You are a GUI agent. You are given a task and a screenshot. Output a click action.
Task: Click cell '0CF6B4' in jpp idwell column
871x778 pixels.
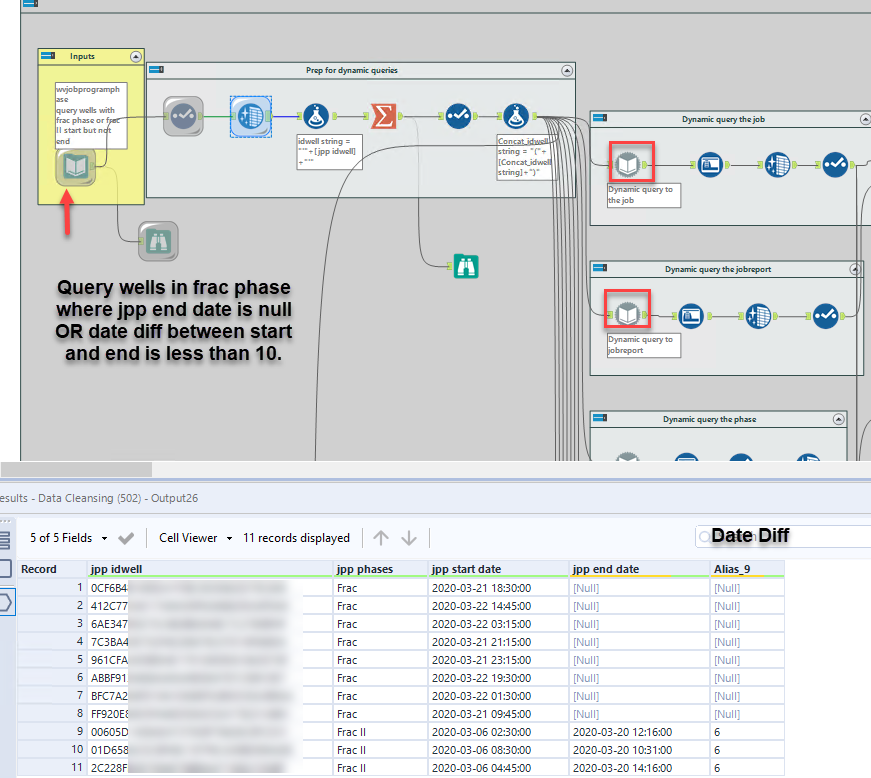(210, 588)
